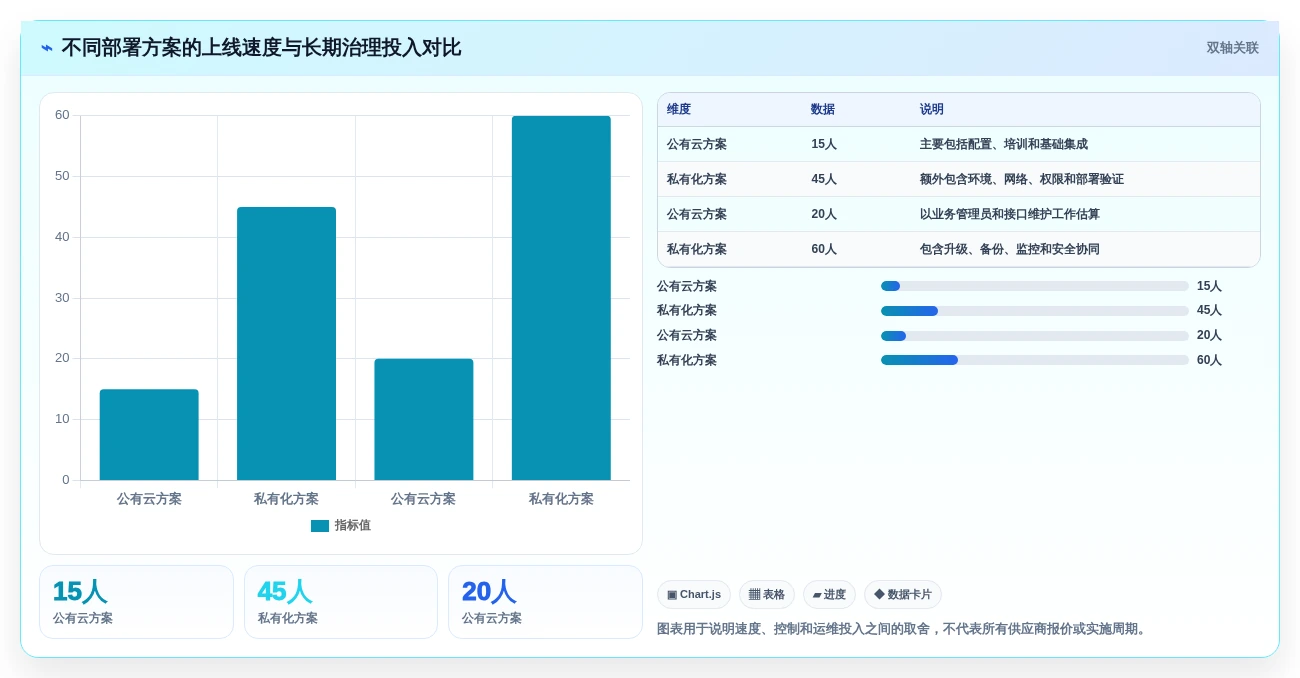1300x678 pixels.
Task: Click the 数据卡片 tag chip
Action: tap(902, 595)
